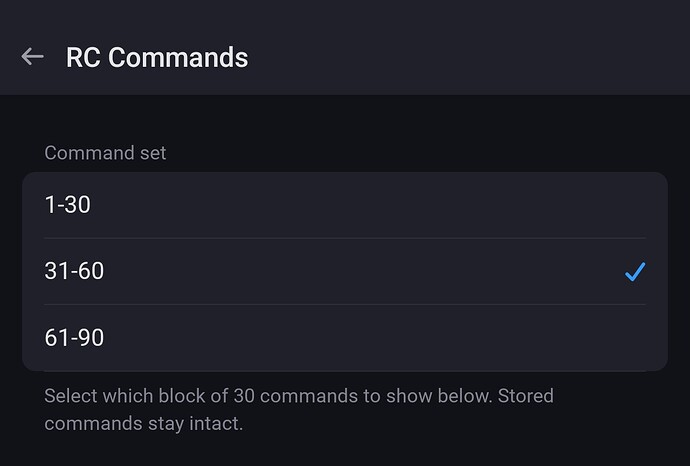Viewport: 690px width, 466px height.
Task: Click the "61-90" option text
Action: (x=74, y=338)
